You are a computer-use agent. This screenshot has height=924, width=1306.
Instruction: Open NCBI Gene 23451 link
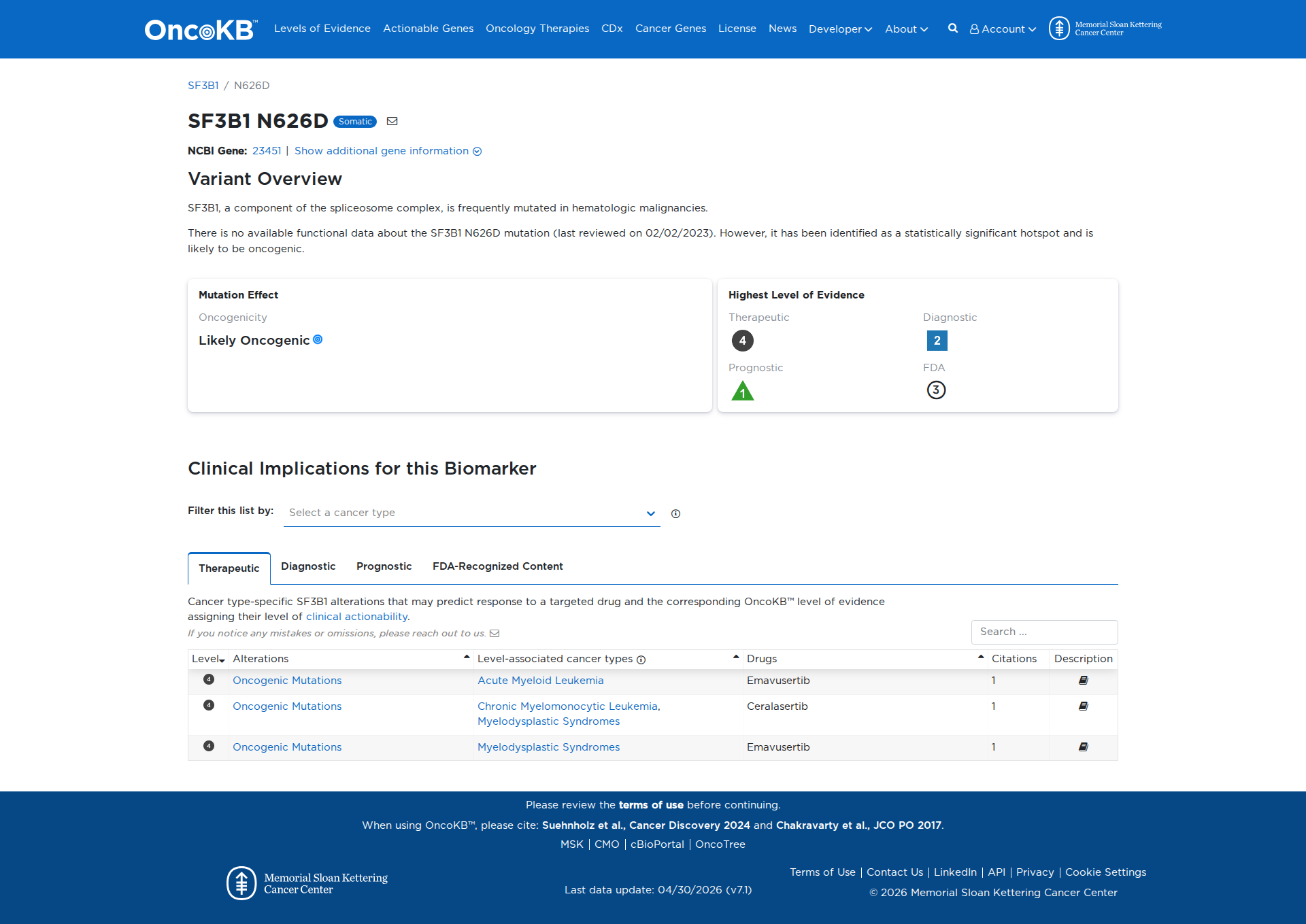(267, 151)
